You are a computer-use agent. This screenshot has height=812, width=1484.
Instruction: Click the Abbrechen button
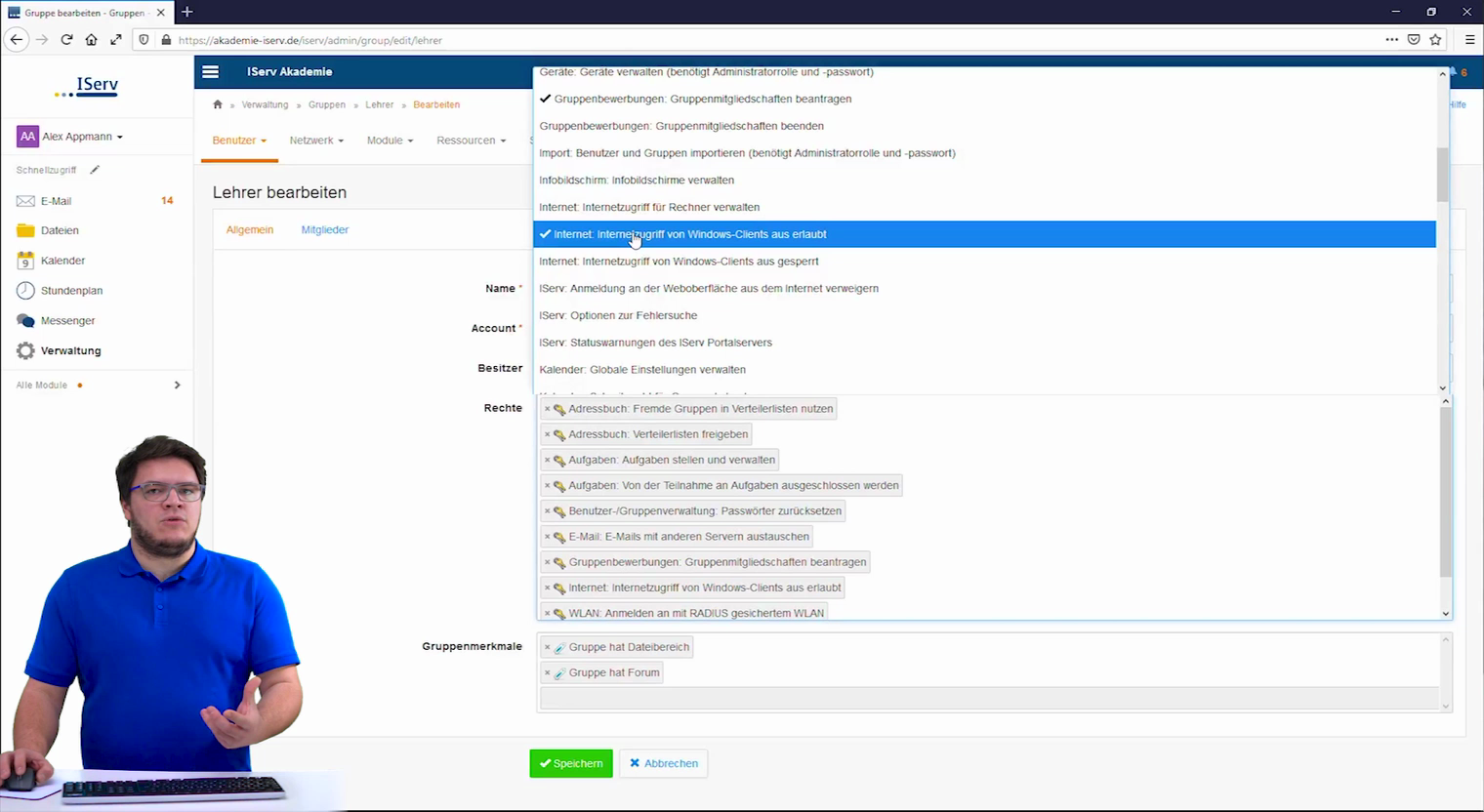[664, 763]
